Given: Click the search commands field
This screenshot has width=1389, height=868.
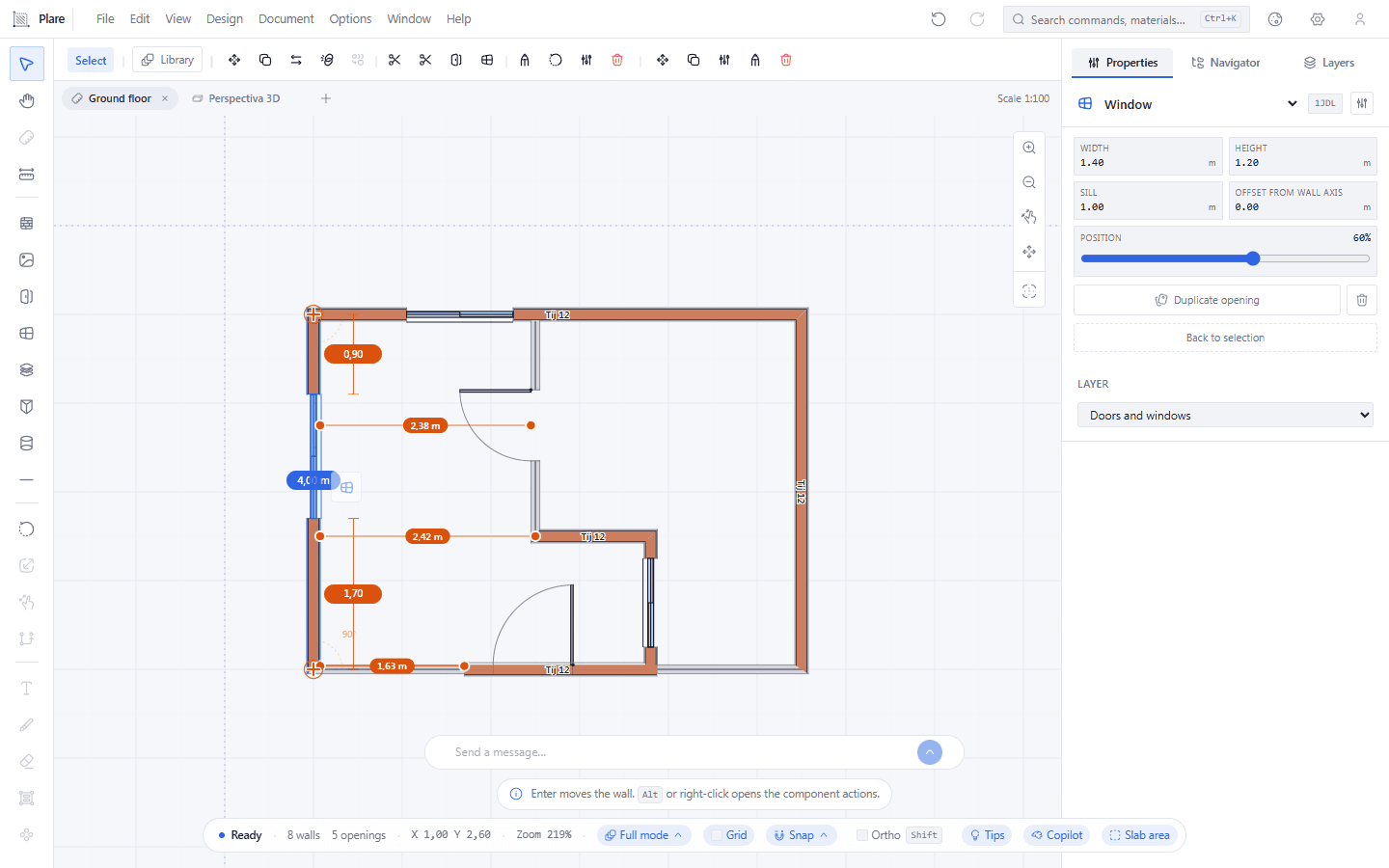Looking at the screenshot, I should (1127, 19).
